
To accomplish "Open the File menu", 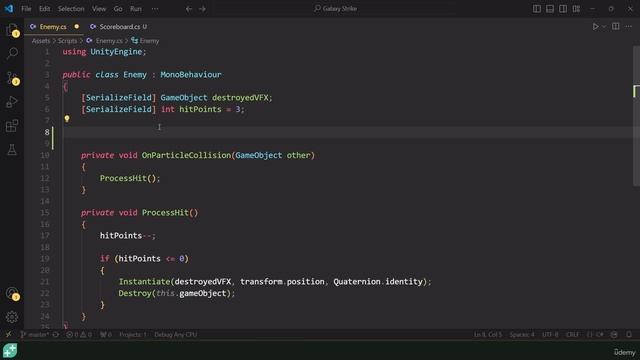I will (x=26, y=9).
